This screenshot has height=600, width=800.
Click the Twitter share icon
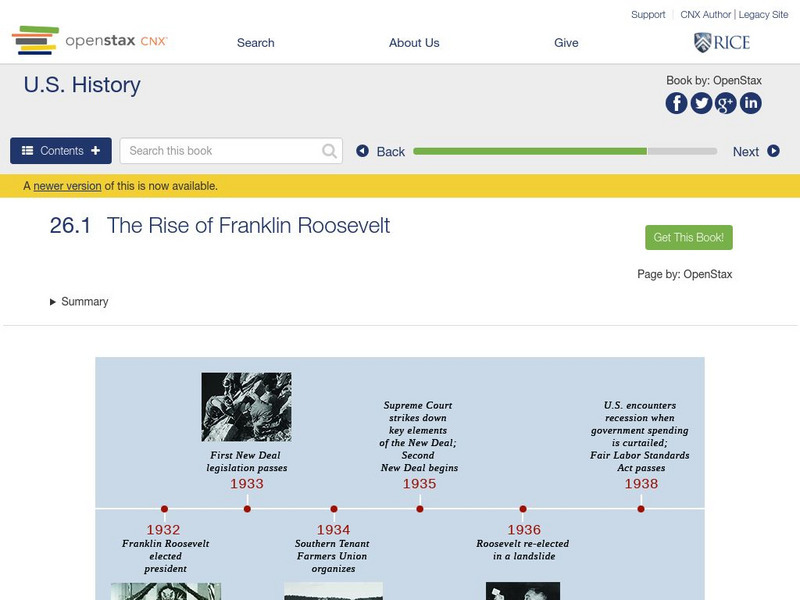click(x=702, y=103)
